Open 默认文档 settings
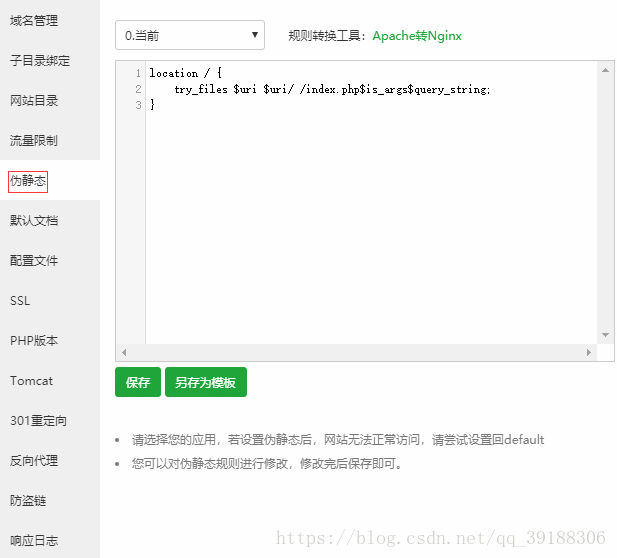This screenshot has height=558, width=617. click(34, 220)
